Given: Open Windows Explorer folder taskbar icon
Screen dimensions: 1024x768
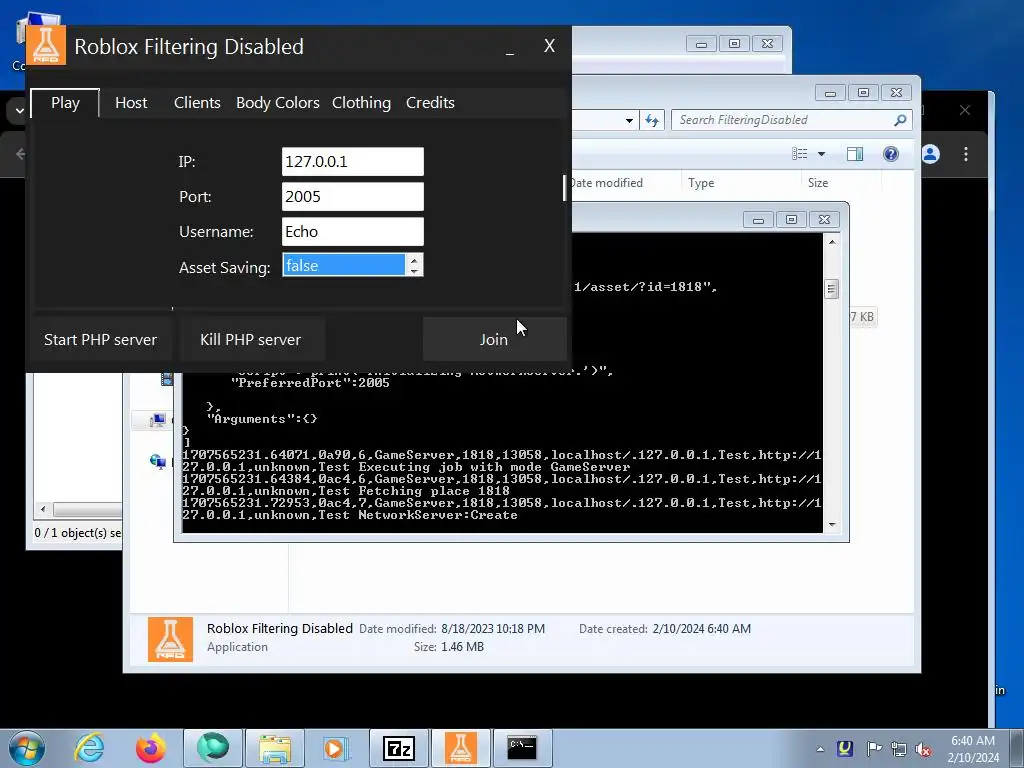Looking at the screenshot, I should coord(275,748).
